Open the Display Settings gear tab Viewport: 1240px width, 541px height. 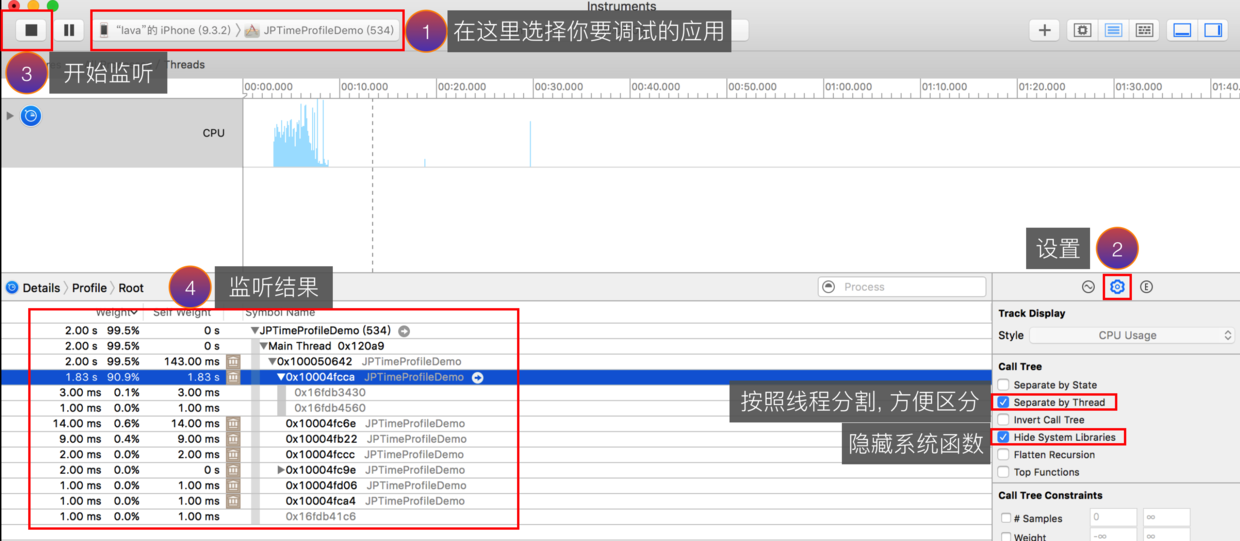pos(1117,287)
